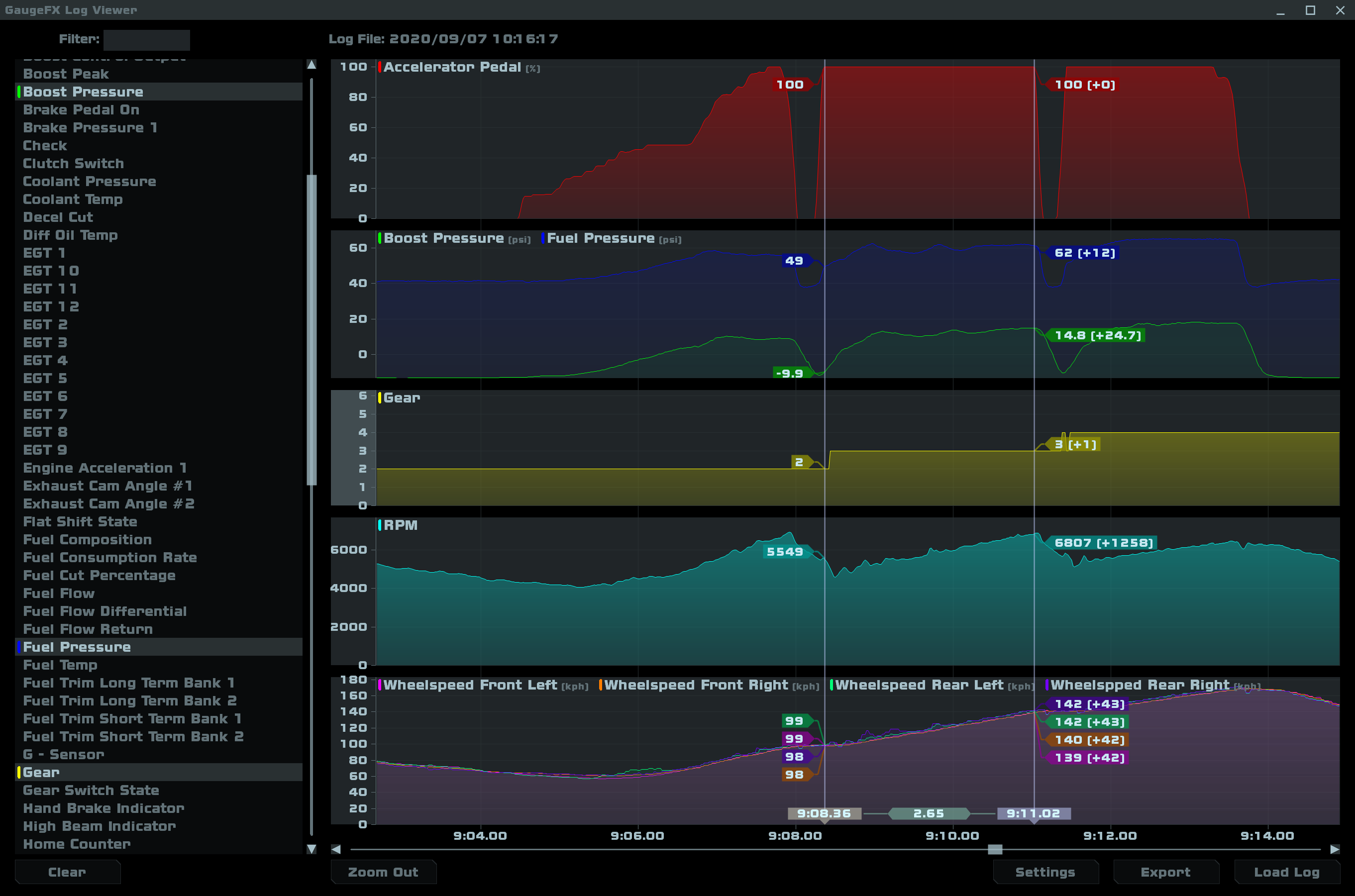Click inside the Filter text field

(x=146, y=39)
